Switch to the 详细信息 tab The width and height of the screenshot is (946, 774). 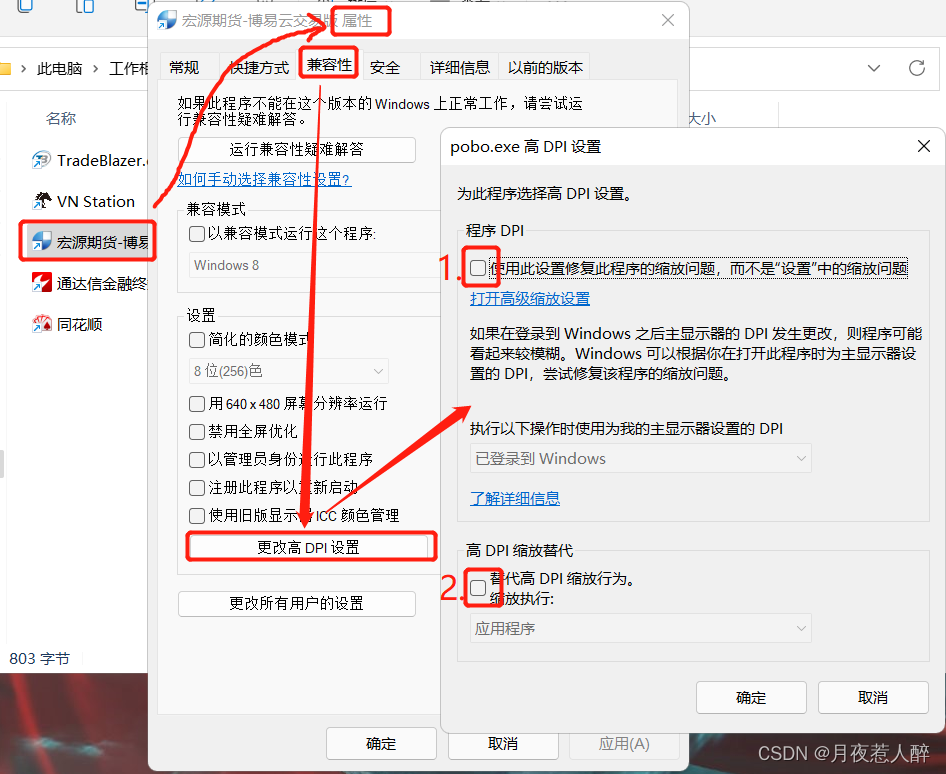point(459,68)
